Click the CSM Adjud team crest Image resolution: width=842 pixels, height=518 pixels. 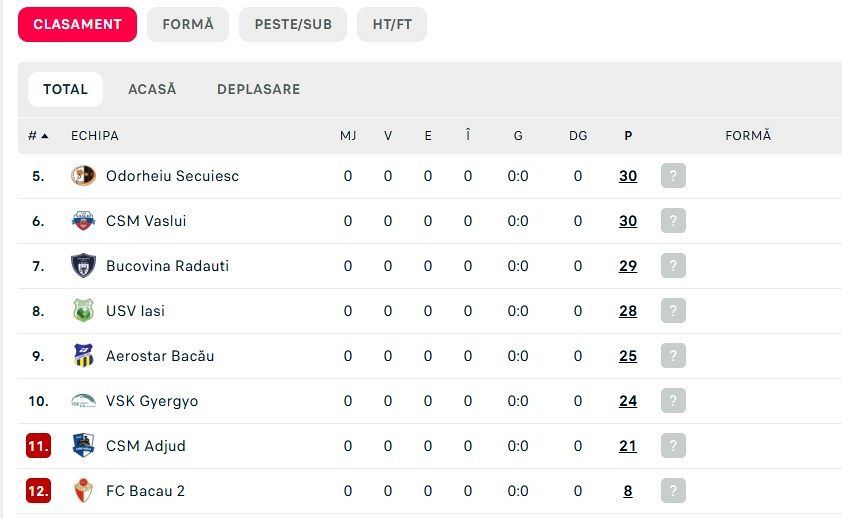click(83, 446)
